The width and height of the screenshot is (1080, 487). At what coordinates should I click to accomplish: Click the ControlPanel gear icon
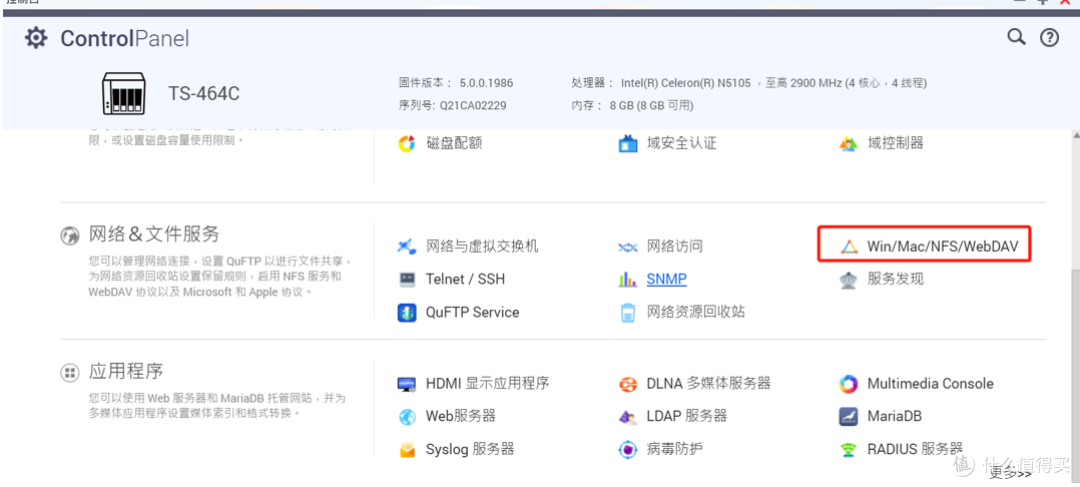pyautogui.click(x=37, y=38)
